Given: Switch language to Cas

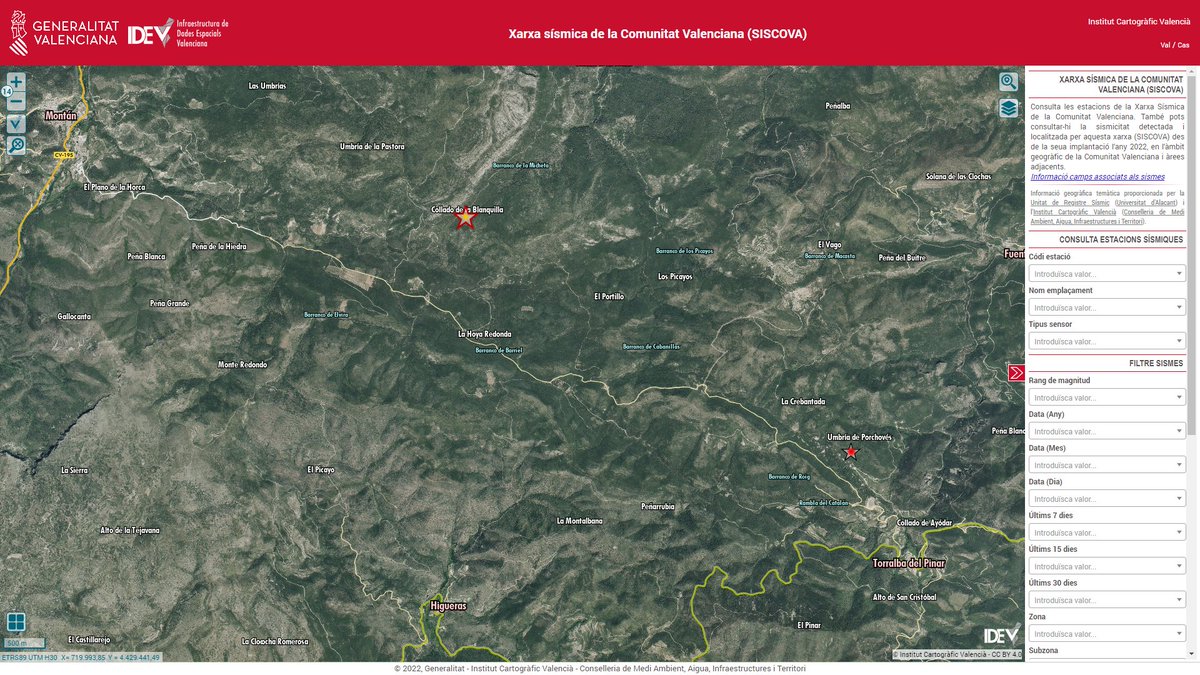Looking at the screenshot, I should 1184,45.
